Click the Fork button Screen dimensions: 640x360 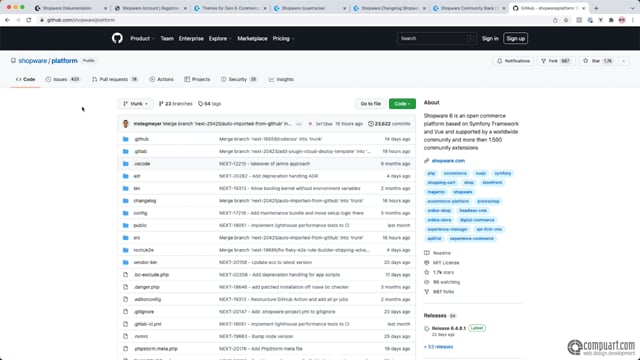556,61
